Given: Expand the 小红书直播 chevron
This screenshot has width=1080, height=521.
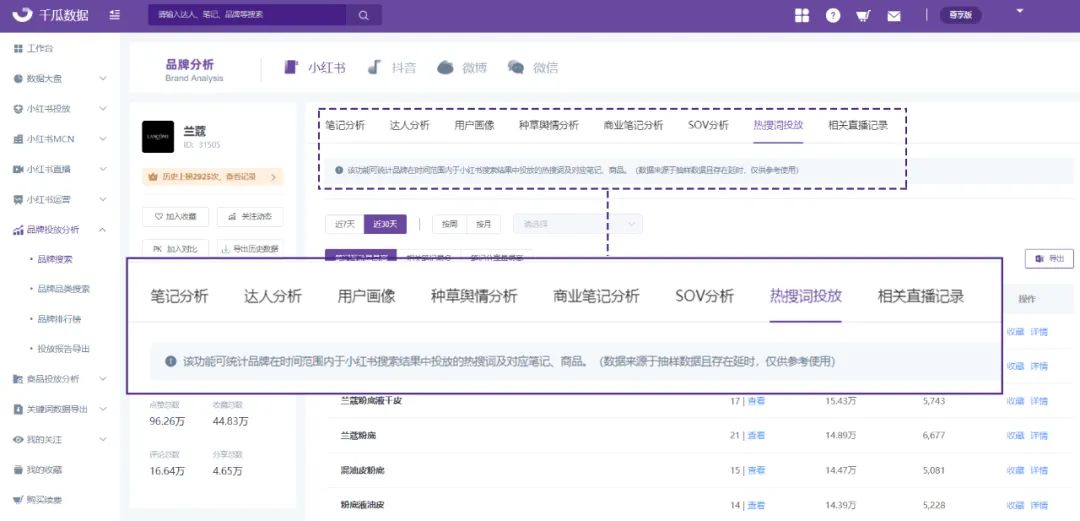Looking at the screenshot, I should click(x=103, y=169).
